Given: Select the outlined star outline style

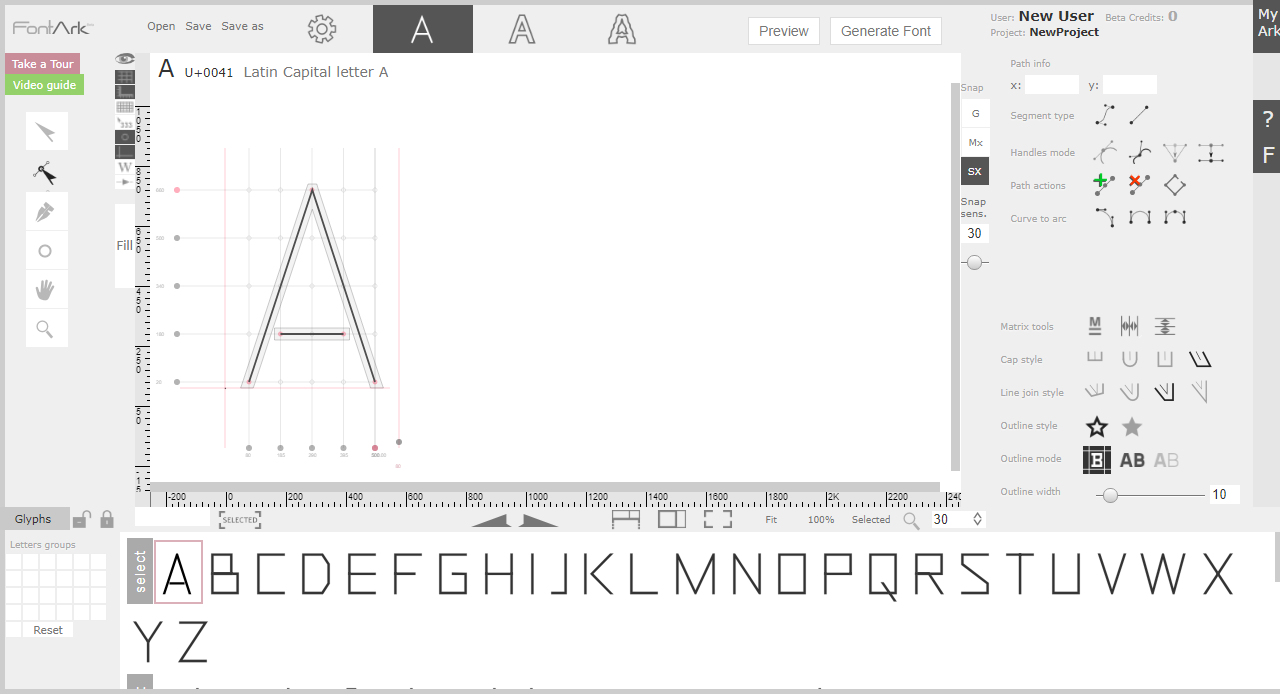Looking at the screenshot, I should click(x=1097, y=427).
